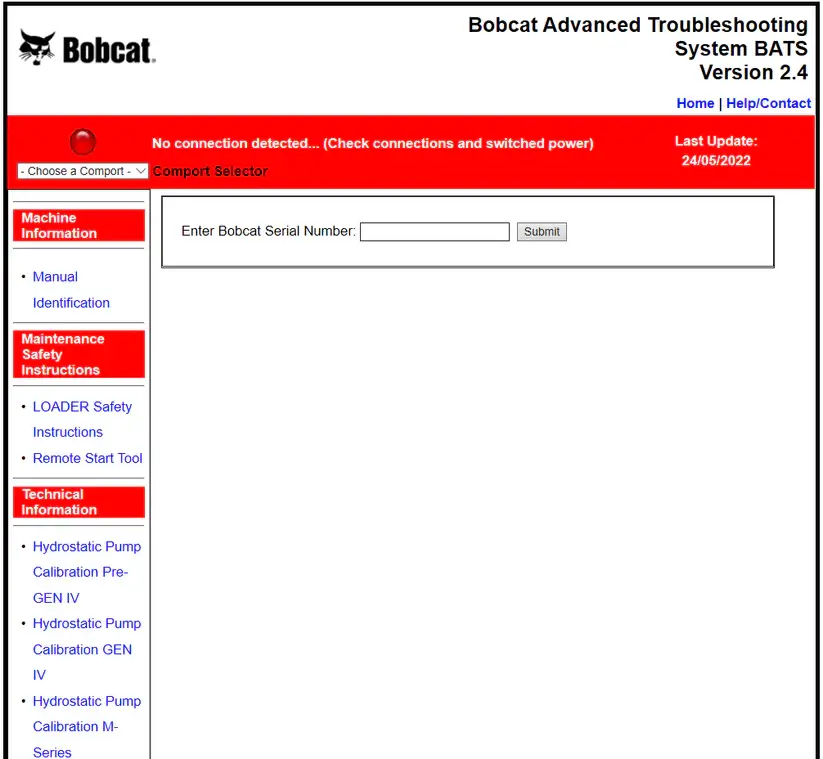The height and width of the screenshot is (759, 823).
Task: Open LOADER Safety Instructions
Action: coord(82,419)
